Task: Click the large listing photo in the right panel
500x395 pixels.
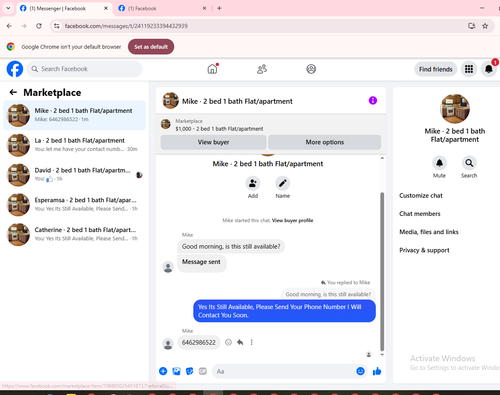Action: (x=455, y=109)
